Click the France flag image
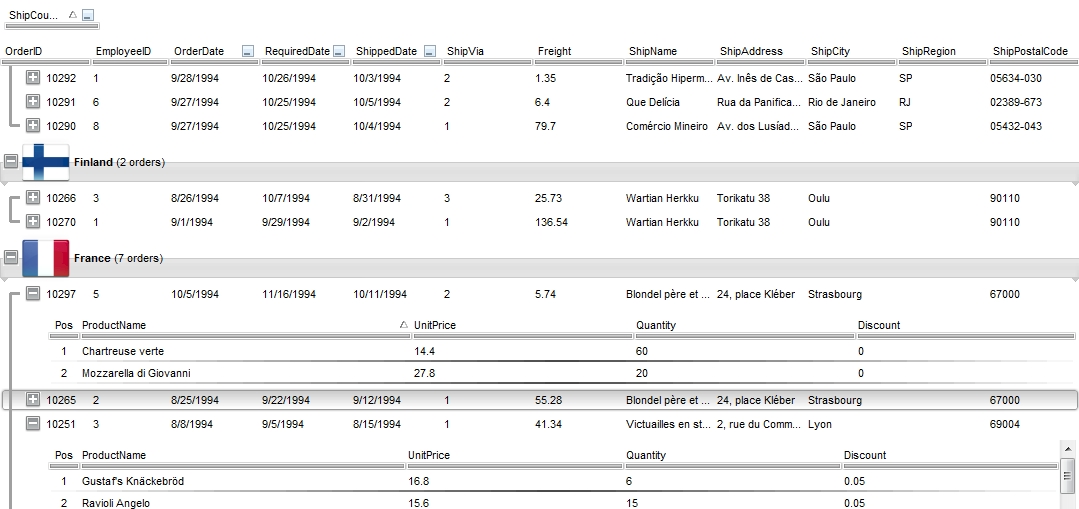 45,258
